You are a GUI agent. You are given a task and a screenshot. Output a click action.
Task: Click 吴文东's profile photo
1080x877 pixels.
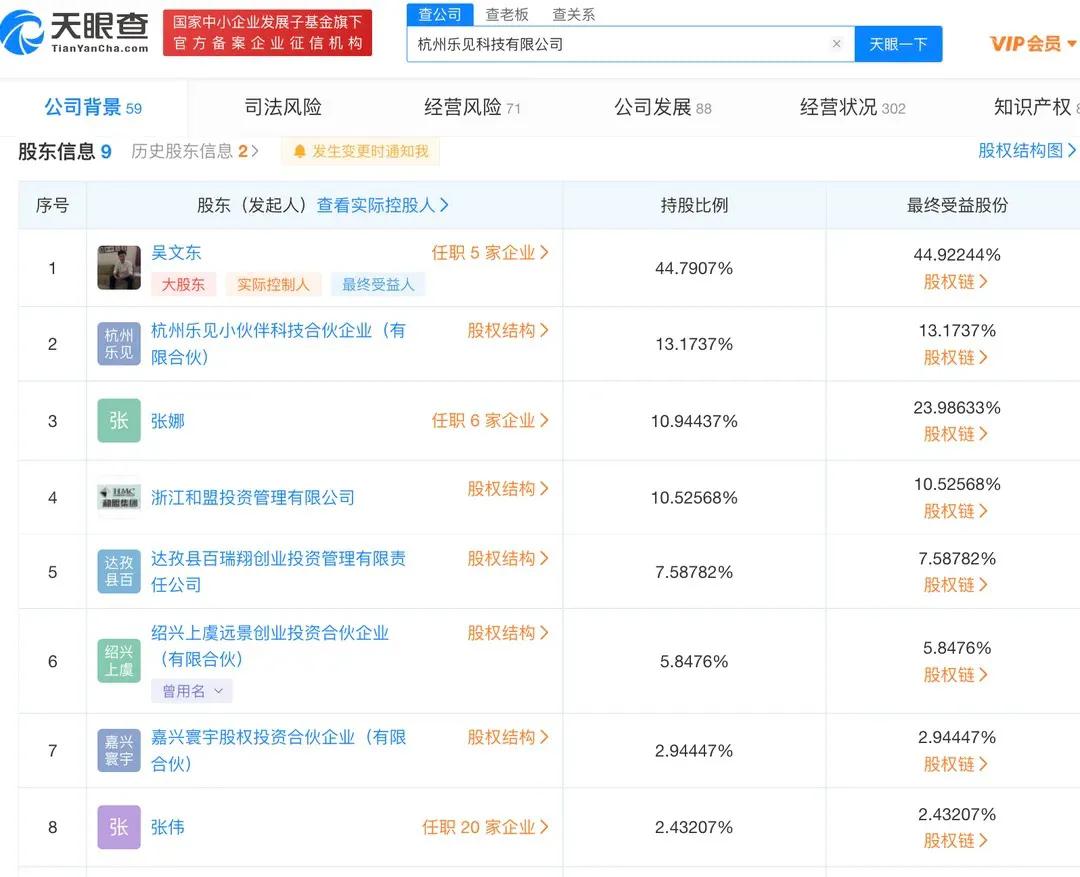click(119, 267)
